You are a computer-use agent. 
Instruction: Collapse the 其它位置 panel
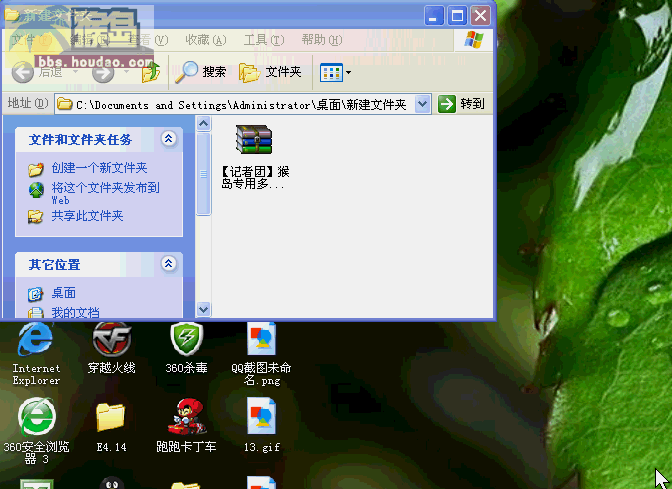[x=168, y=264]
